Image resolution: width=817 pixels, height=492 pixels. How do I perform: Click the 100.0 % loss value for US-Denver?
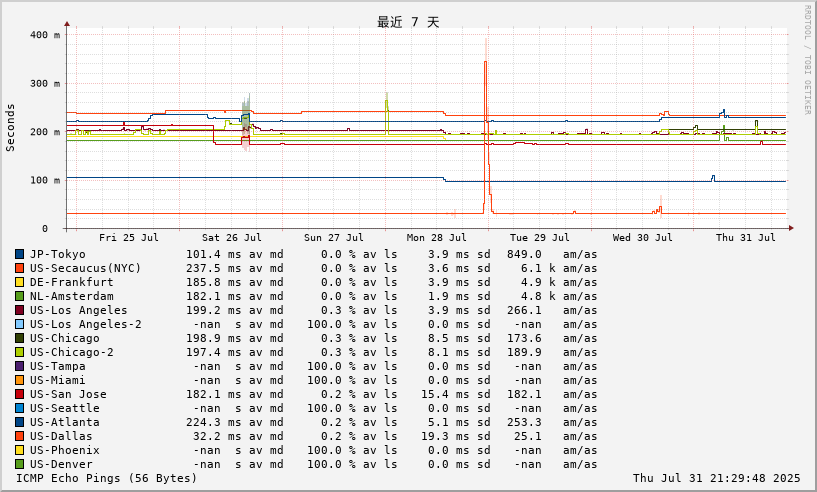point(331,464)
